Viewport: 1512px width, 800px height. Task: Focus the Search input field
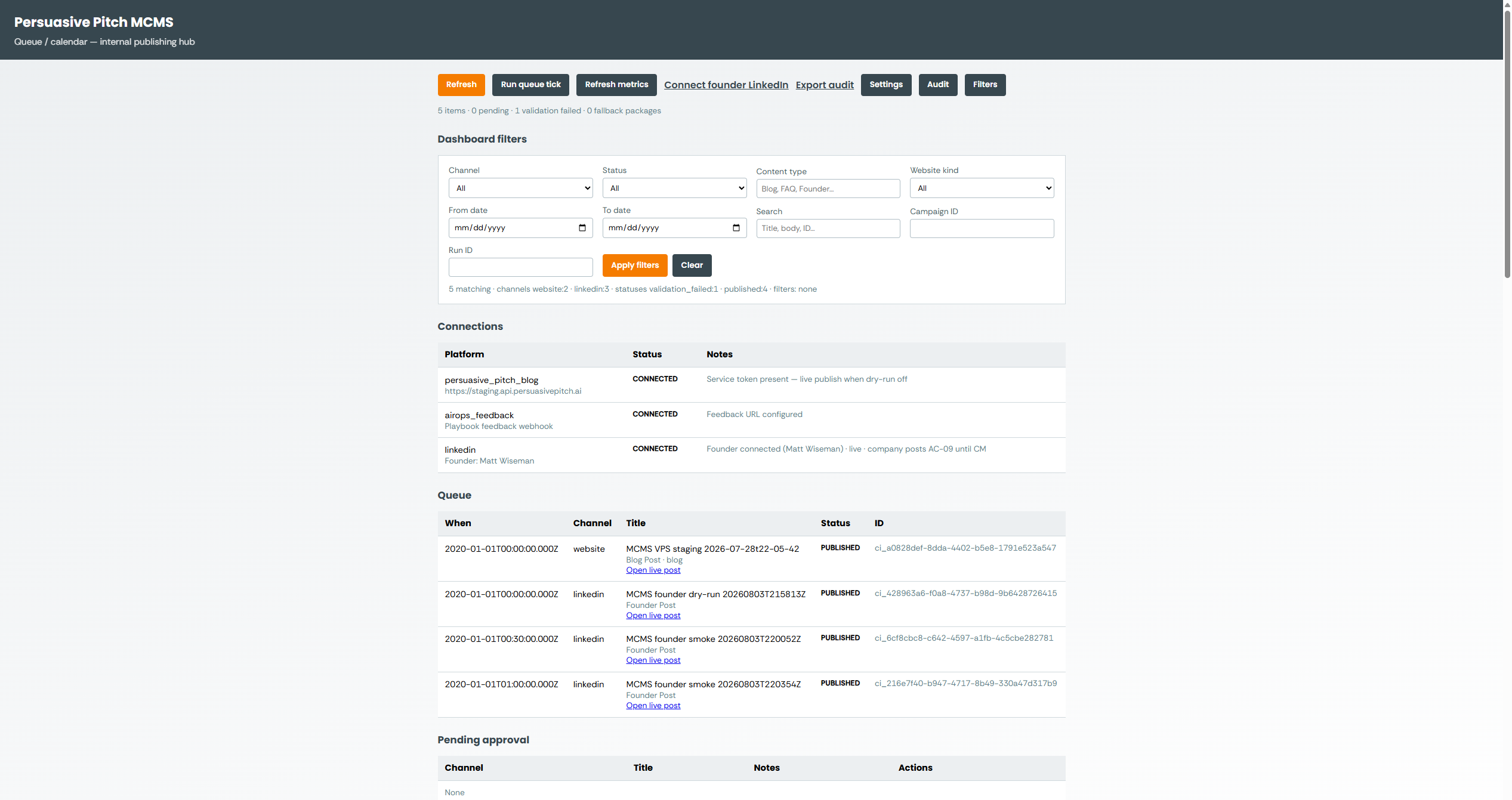click(828, 228)
